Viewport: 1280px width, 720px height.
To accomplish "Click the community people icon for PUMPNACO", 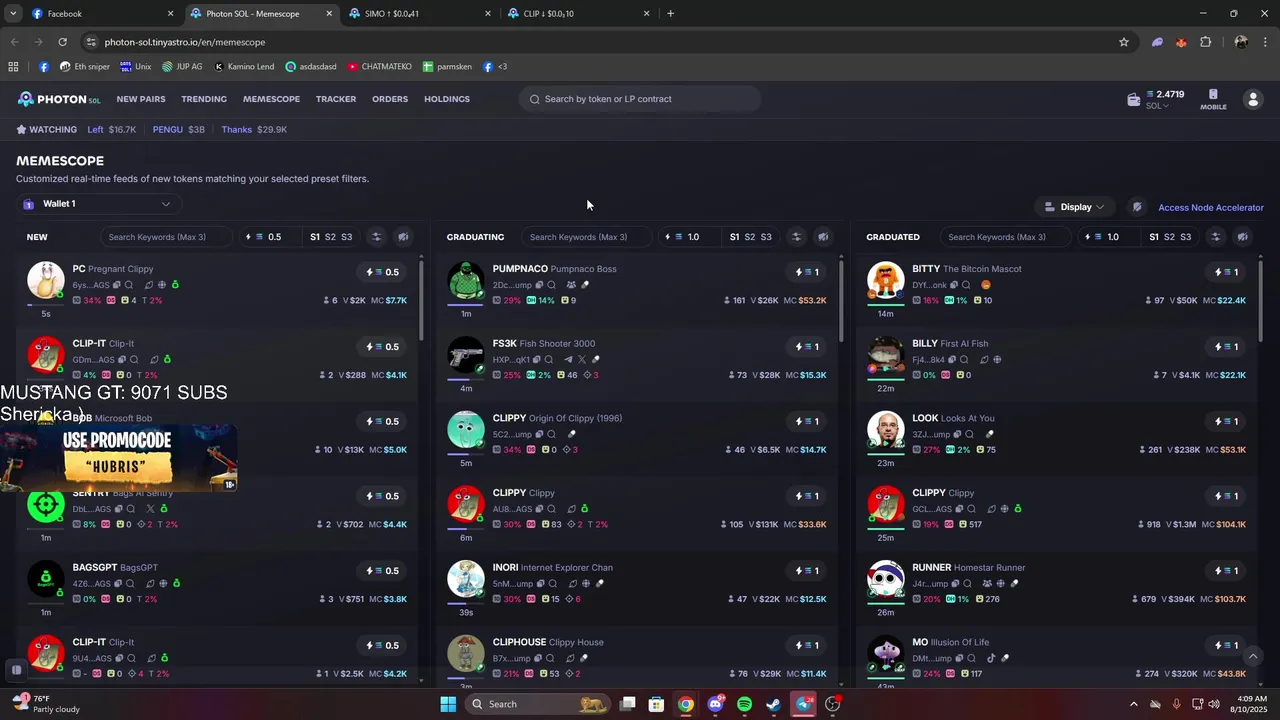I will [x=571, y=285].
